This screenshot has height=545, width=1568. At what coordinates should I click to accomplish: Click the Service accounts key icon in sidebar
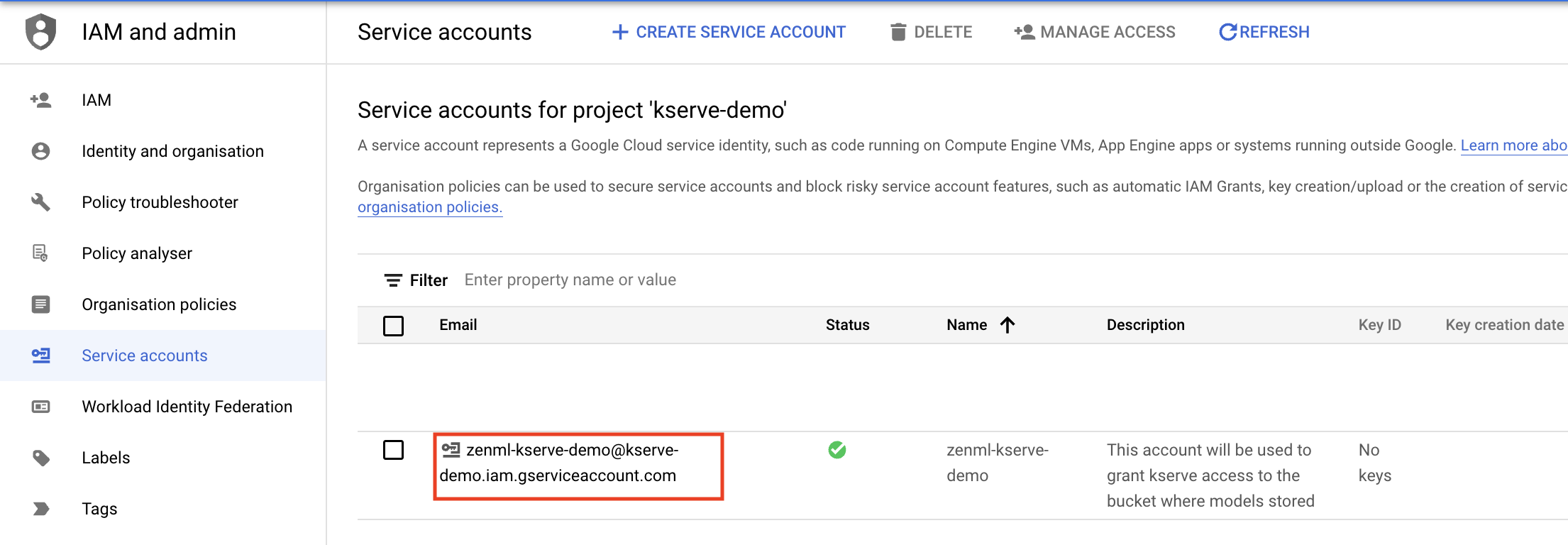pos(40,356)
